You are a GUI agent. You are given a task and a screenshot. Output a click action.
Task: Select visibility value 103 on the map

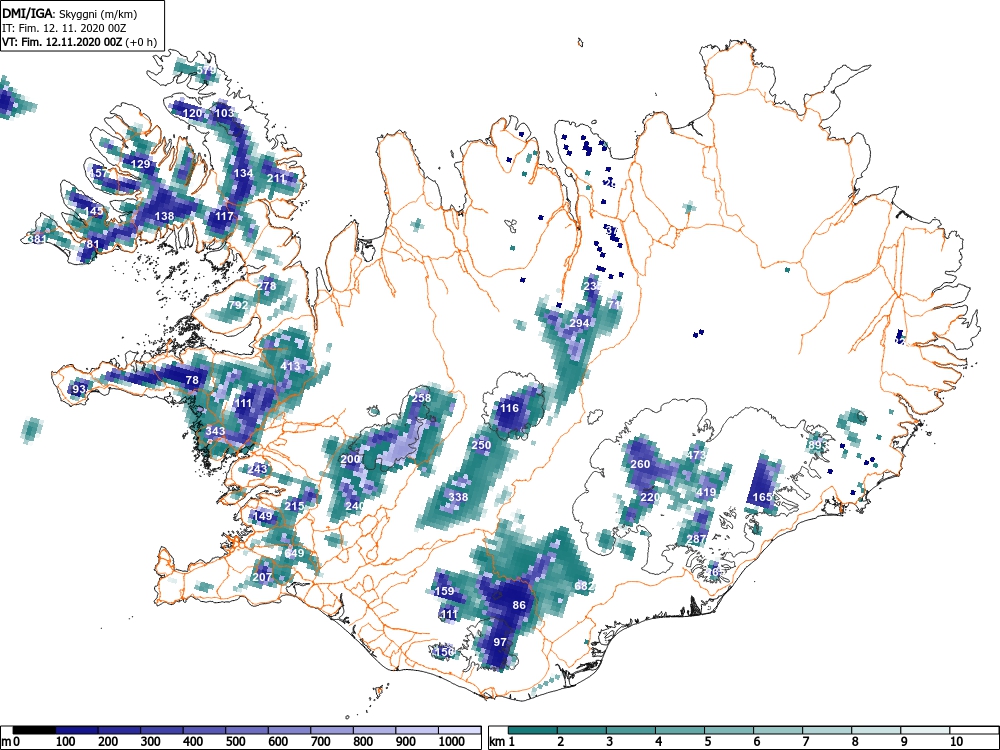tap(224, 114)
